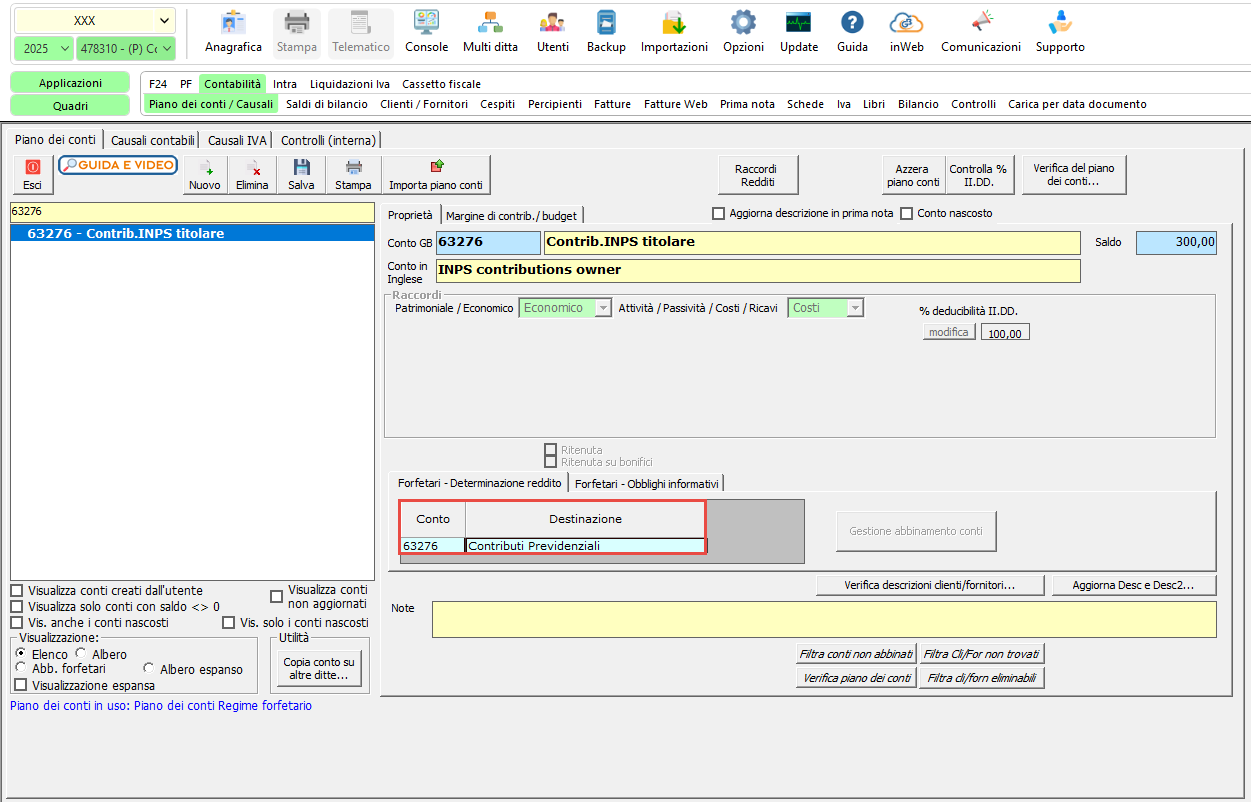Launch the Multi ditta tool
The height and width of the screenshot is (802, 1251).
(490, 32)
